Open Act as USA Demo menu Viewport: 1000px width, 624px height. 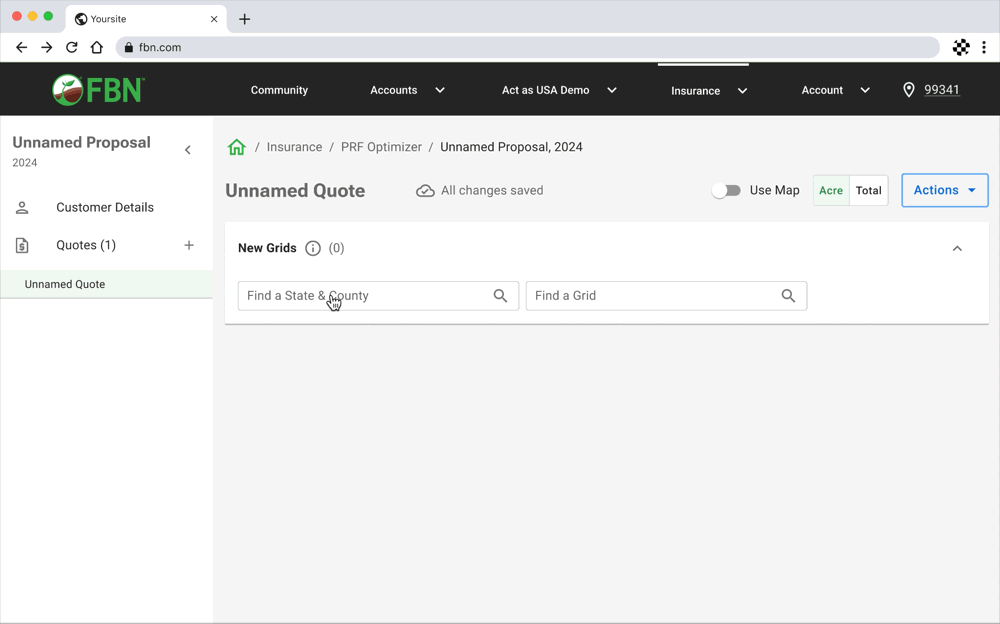[x=545, y=90]
